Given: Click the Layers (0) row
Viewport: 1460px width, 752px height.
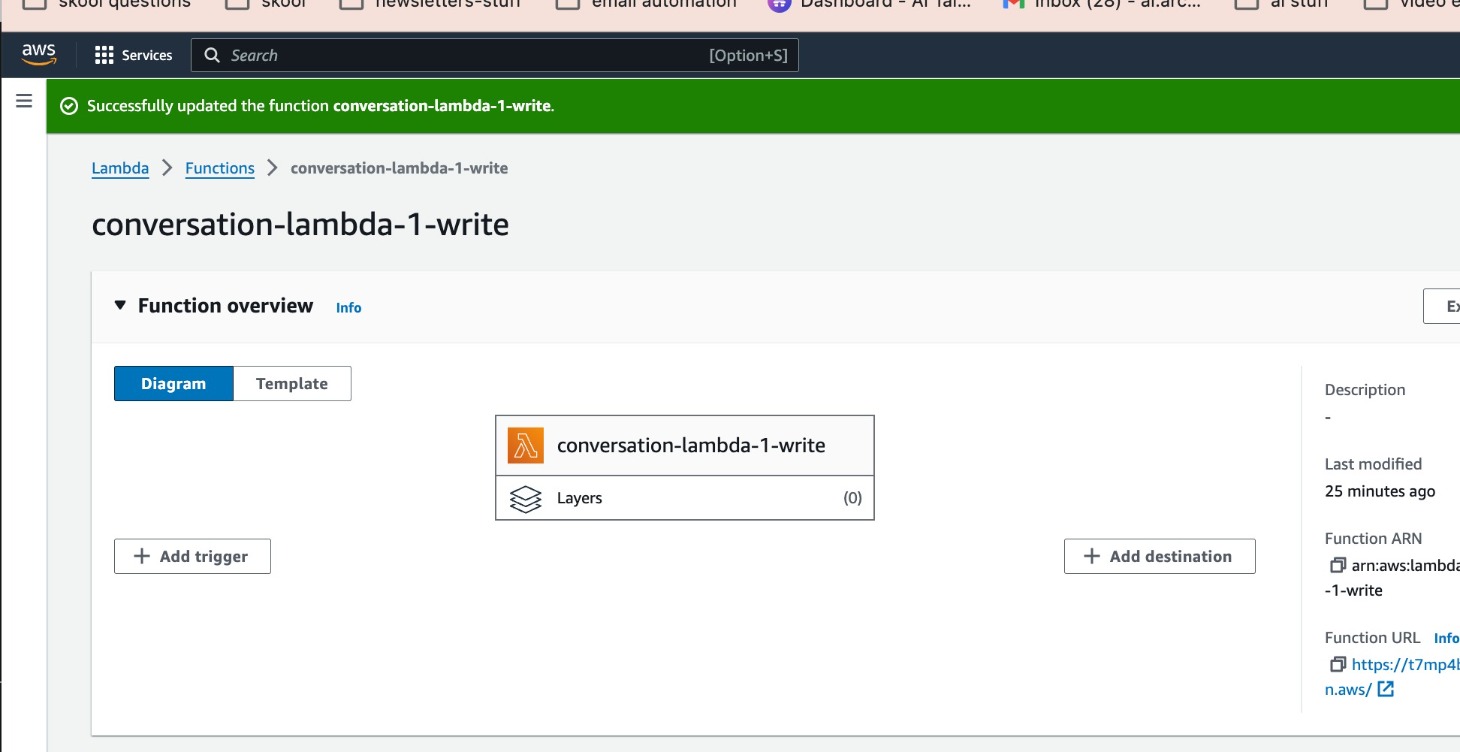Looking at the screenshot, I should [685, 498].
